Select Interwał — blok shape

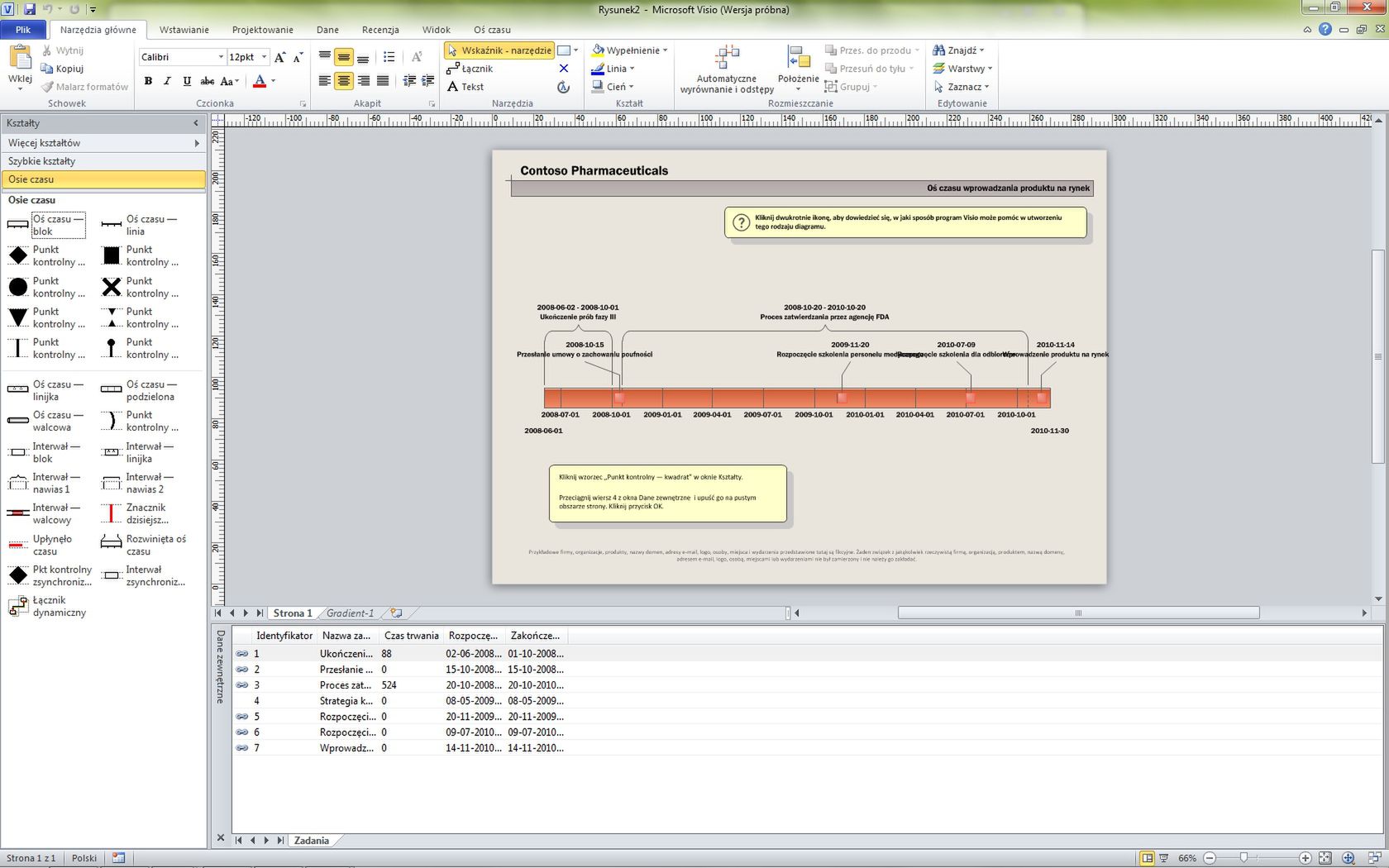tap(46, 452)
